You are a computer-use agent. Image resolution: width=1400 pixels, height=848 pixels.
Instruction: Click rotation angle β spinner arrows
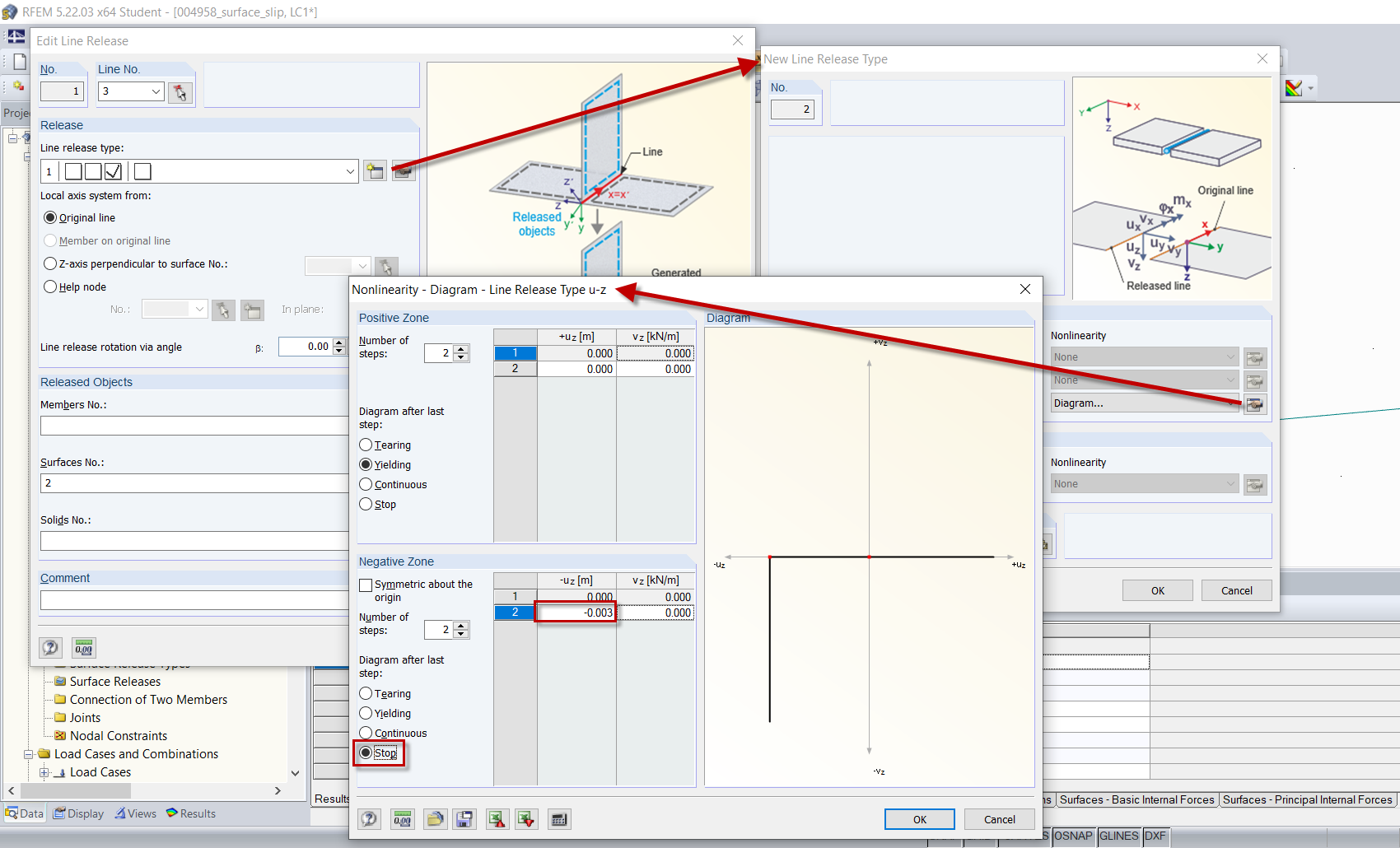coord(339,347)
